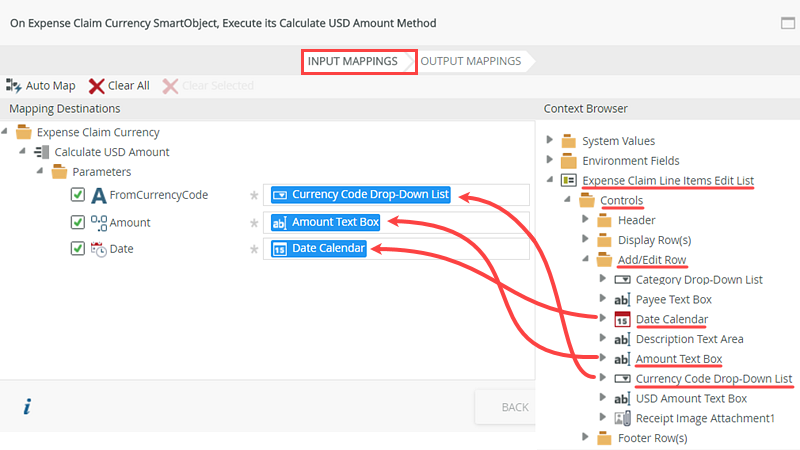Click the Auto Map wand icon
The width and height of the screenshot is (800, 450).
(x=13, y=86)
